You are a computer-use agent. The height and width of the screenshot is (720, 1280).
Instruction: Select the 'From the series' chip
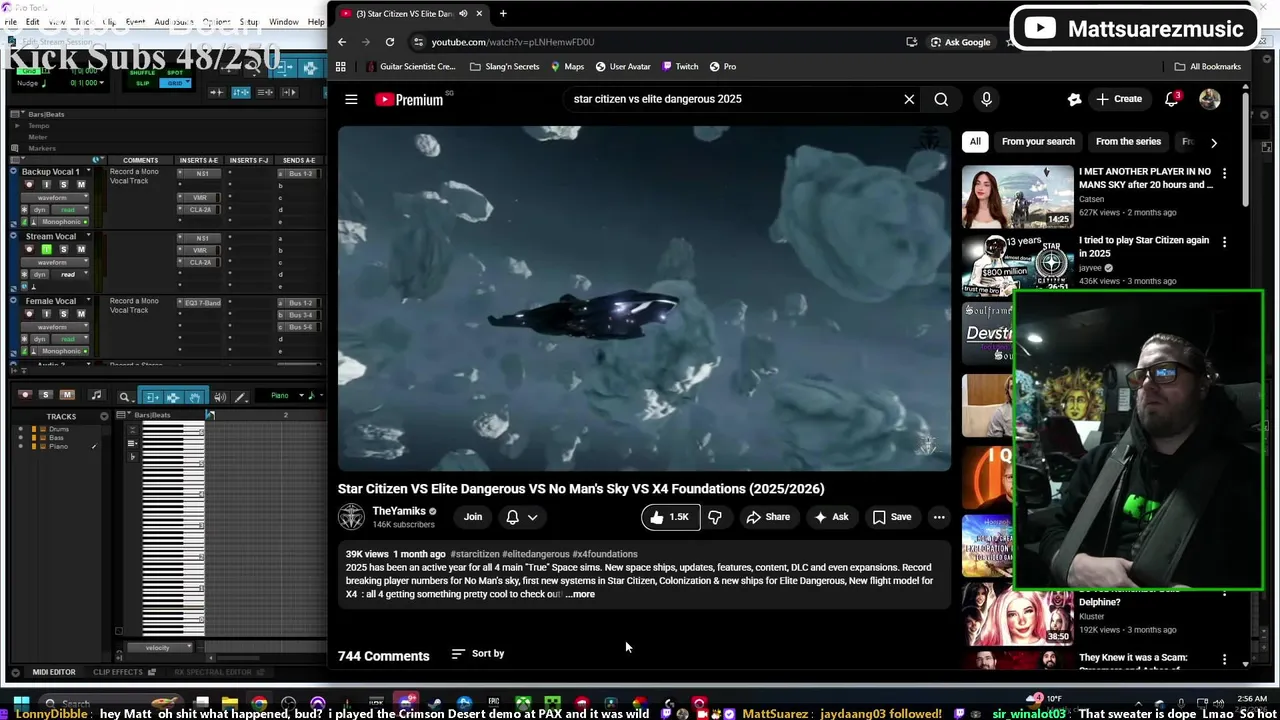tap(1128, 142)
